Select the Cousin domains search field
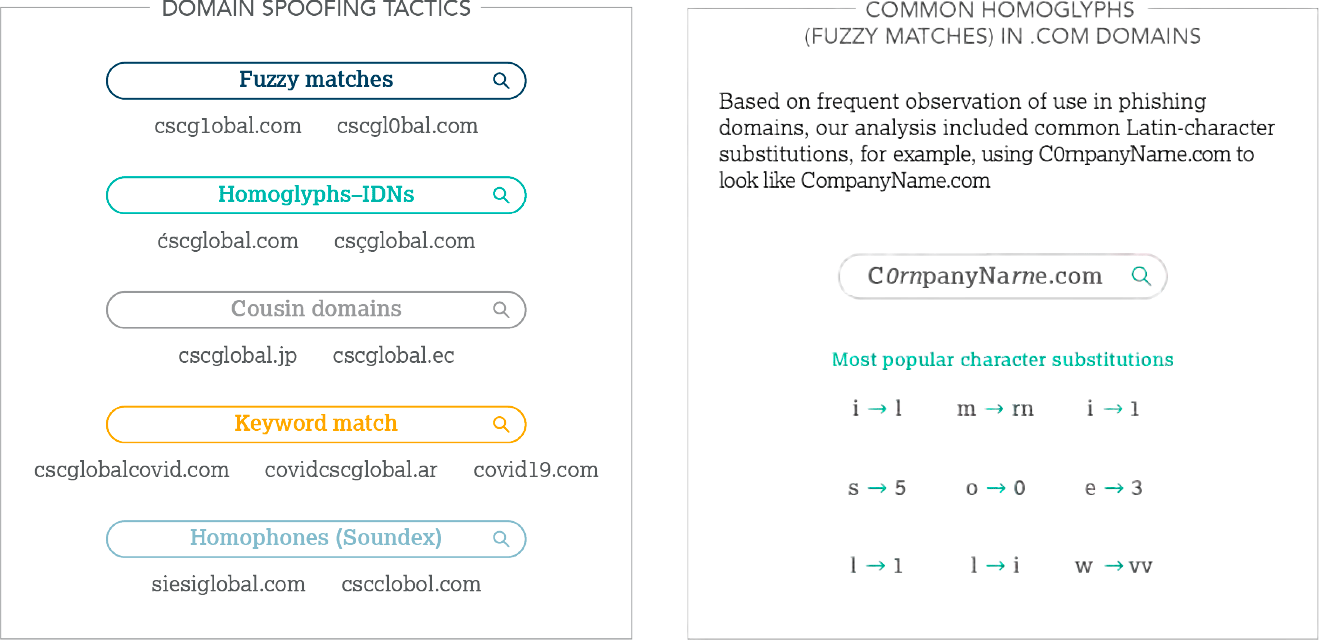Viewport: 1320px width, 641px height. point(316,310)
